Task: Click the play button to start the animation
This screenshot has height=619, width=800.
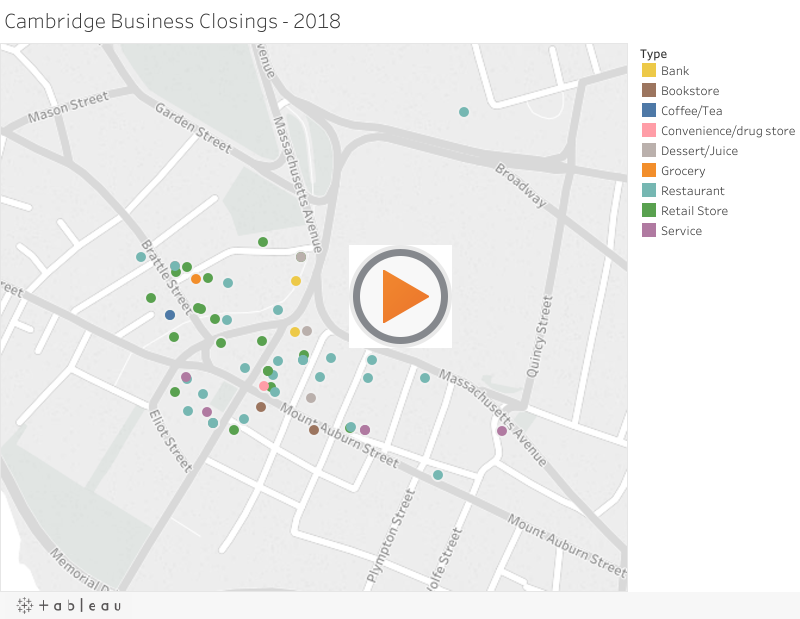Action: coord(399,295)
